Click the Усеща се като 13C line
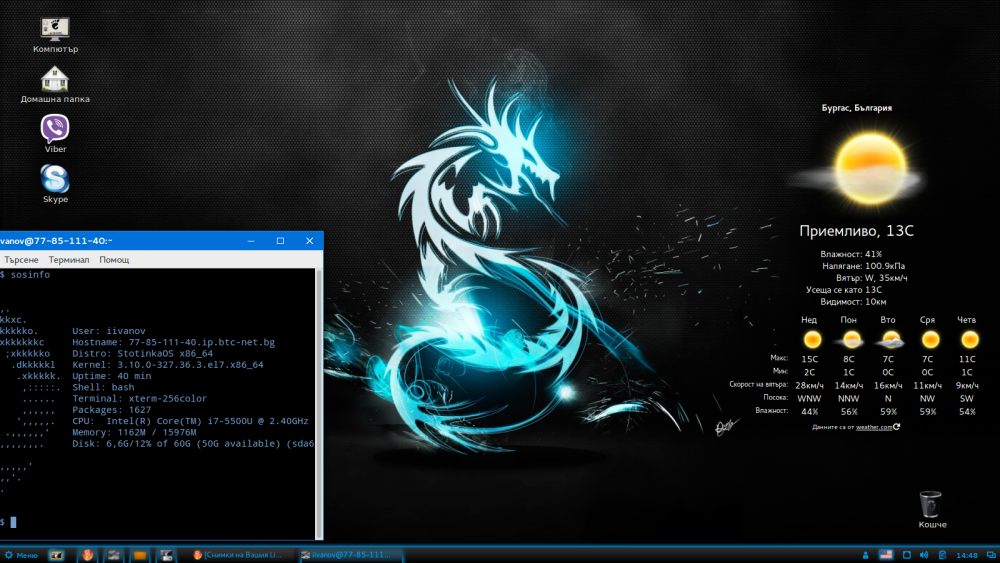This screenshot has height=563, width=1000. click(844, 289)
